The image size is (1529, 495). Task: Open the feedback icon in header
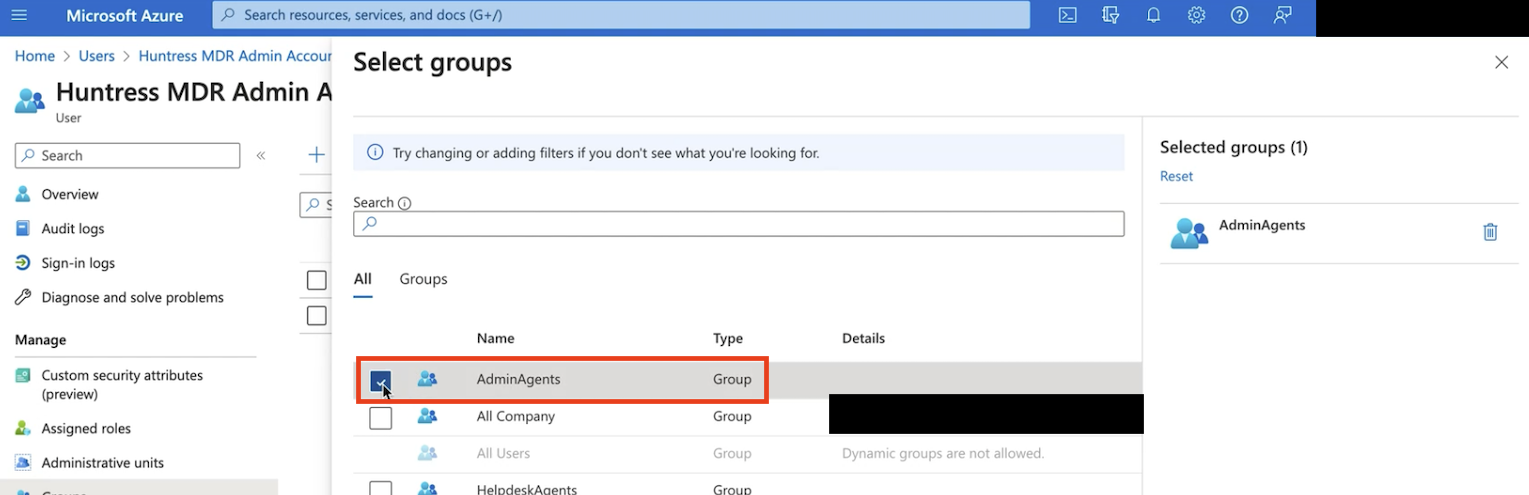coord(1283,15)
